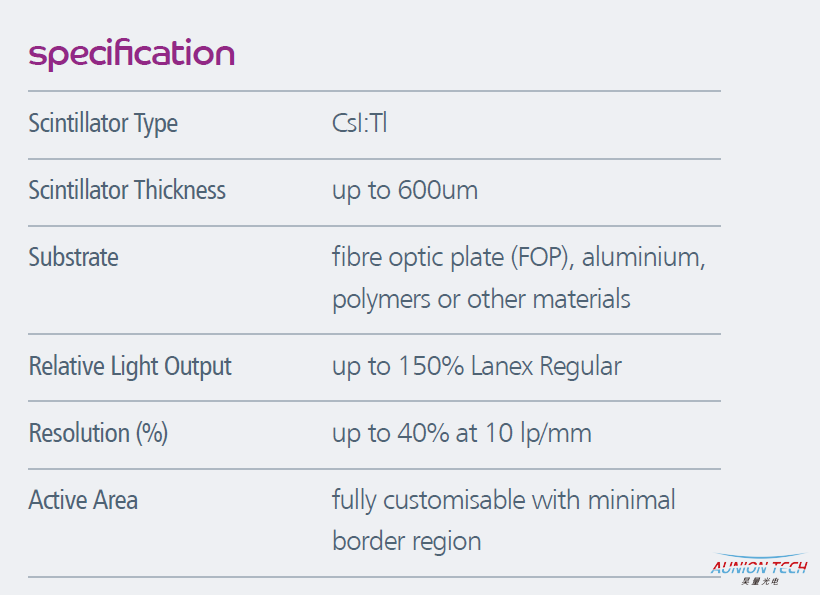Screen dimensions: 820x595
Task: Click the purple 'specification' heading
Action: (x=132, y=54)
